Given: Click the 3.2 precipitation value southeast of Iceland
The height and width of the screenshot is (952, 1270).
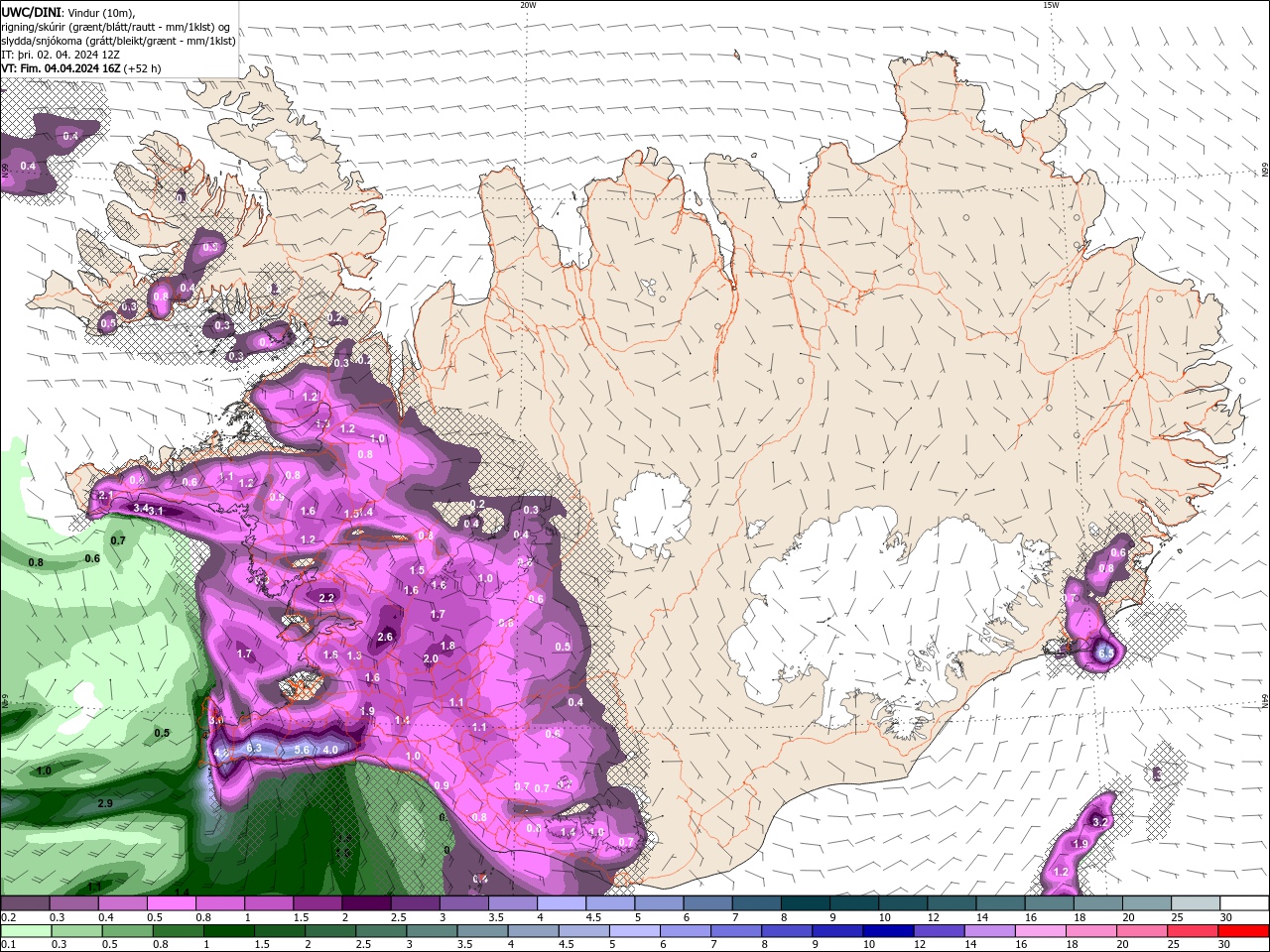Looking at the screenshot, I should (1099, 822).
